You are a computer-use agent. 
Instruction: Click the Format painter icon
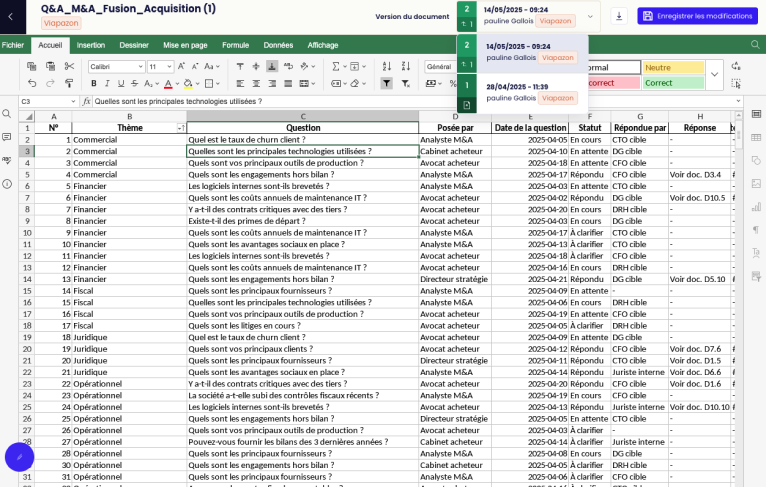[x=69, y=84]
